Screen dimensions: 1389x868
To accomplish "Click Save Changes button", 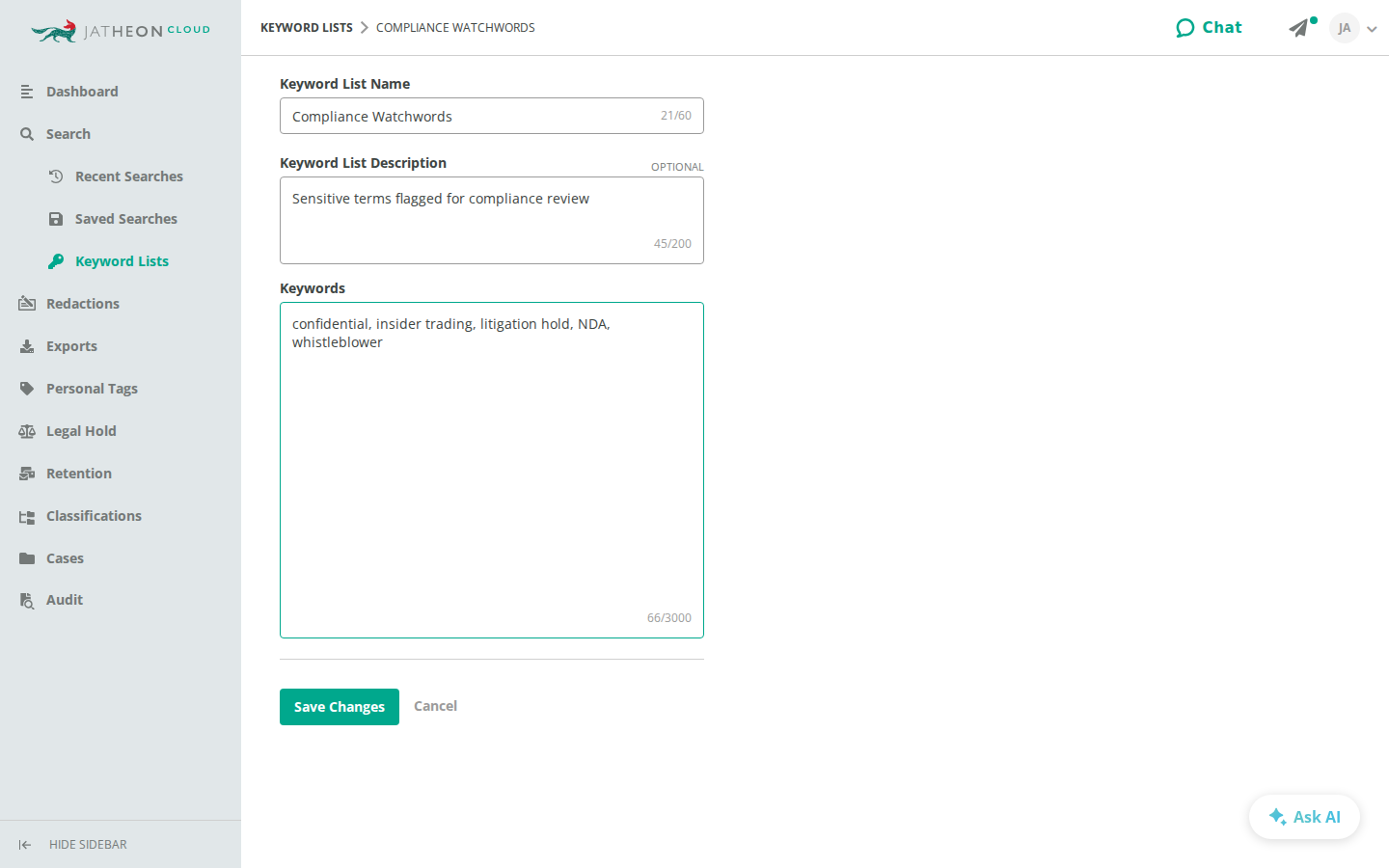I will 340,707.
